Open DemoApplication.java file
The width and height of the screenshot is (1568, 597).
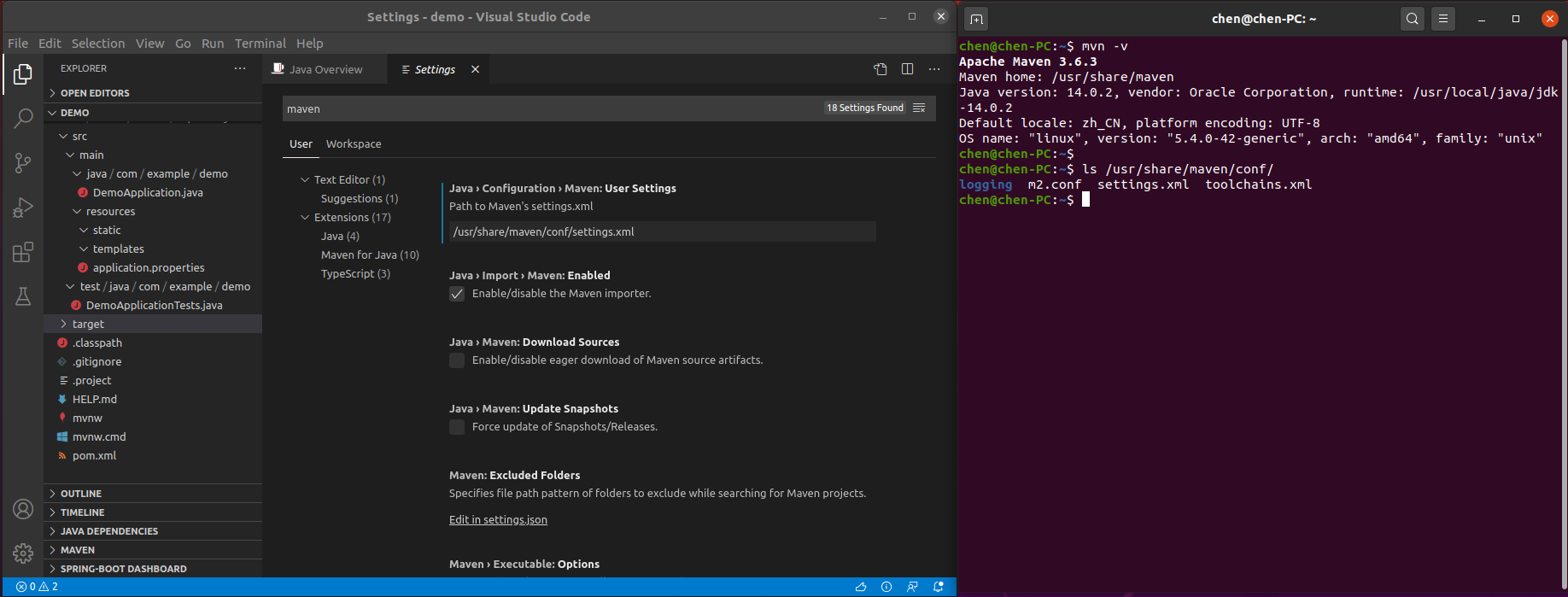coord(148,192)
